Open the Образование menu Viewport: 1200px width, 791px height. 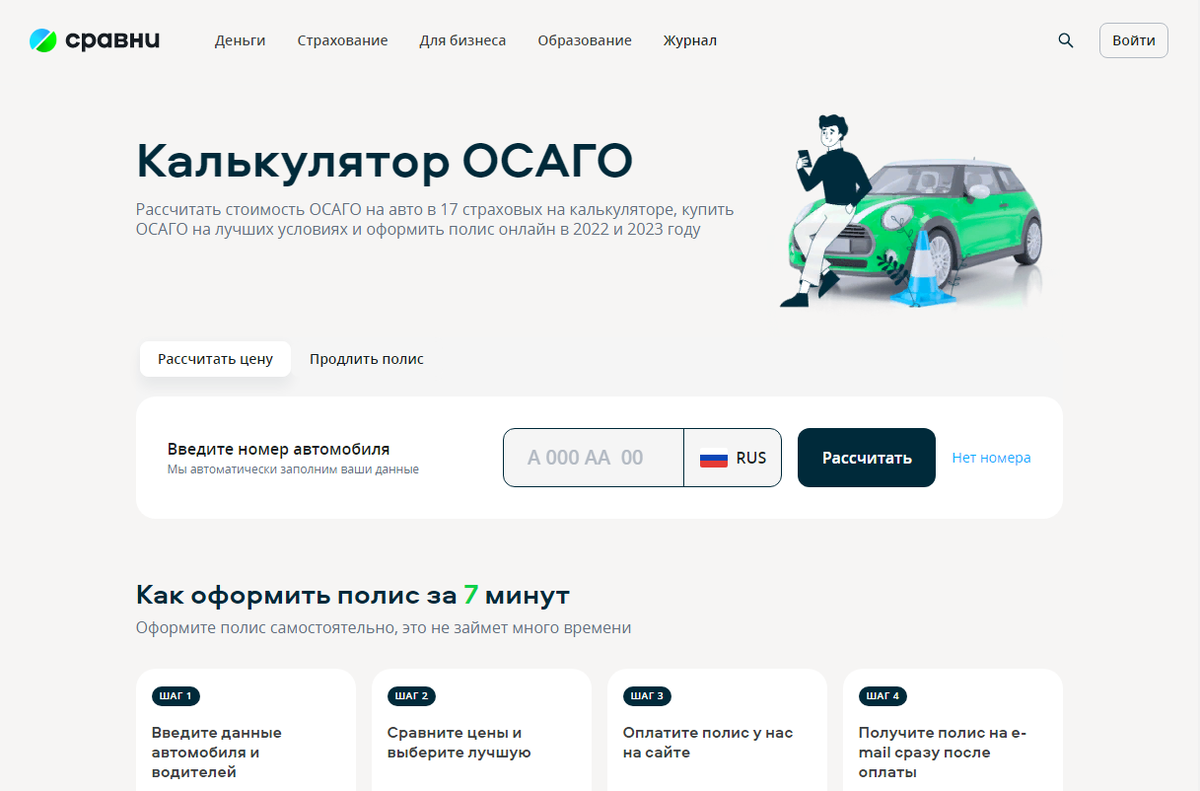(x=584, y=41)
